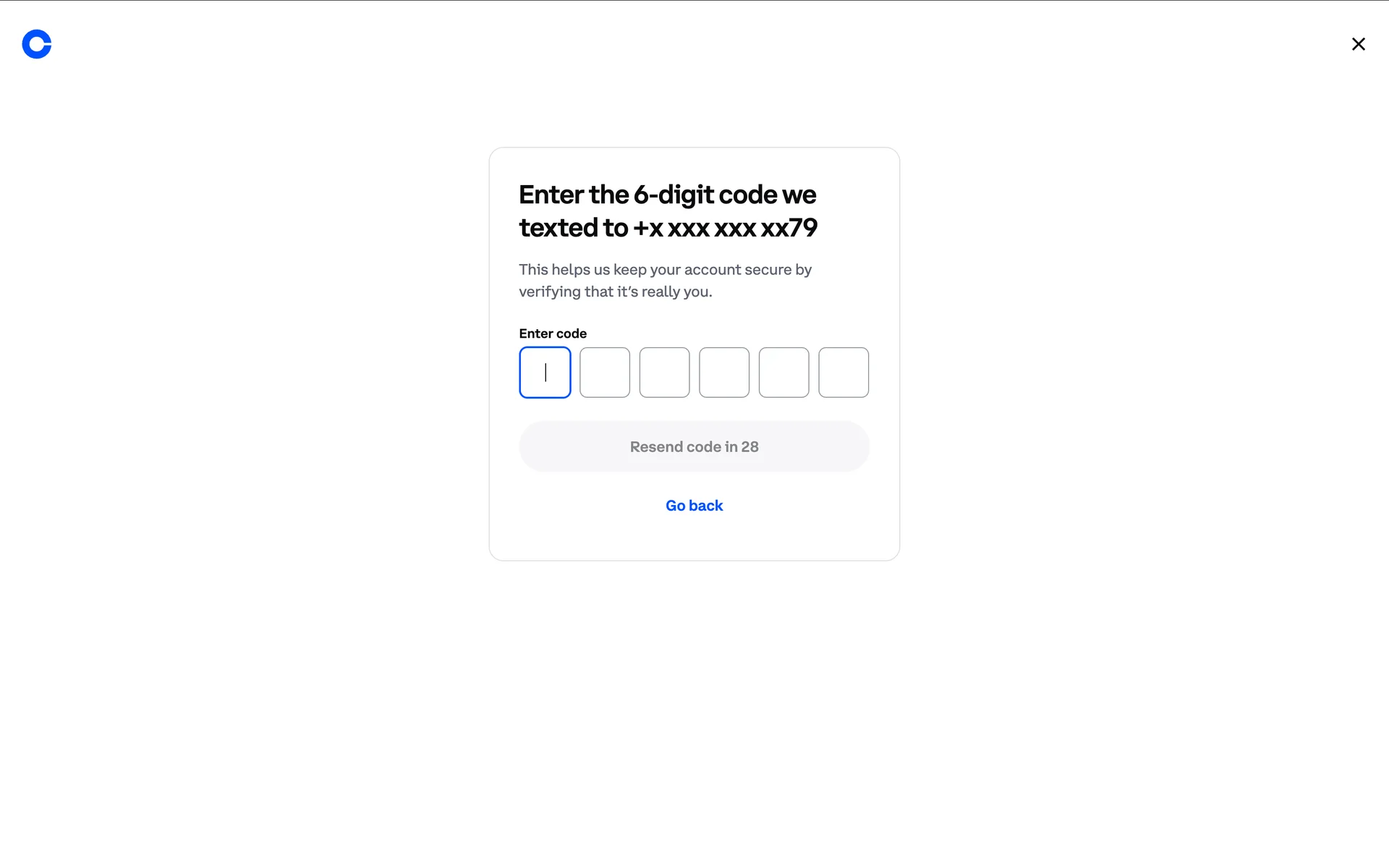Click the phrase "This helps us" in the description
This screenshot has width=1389, height=868.
pos(564,270)
